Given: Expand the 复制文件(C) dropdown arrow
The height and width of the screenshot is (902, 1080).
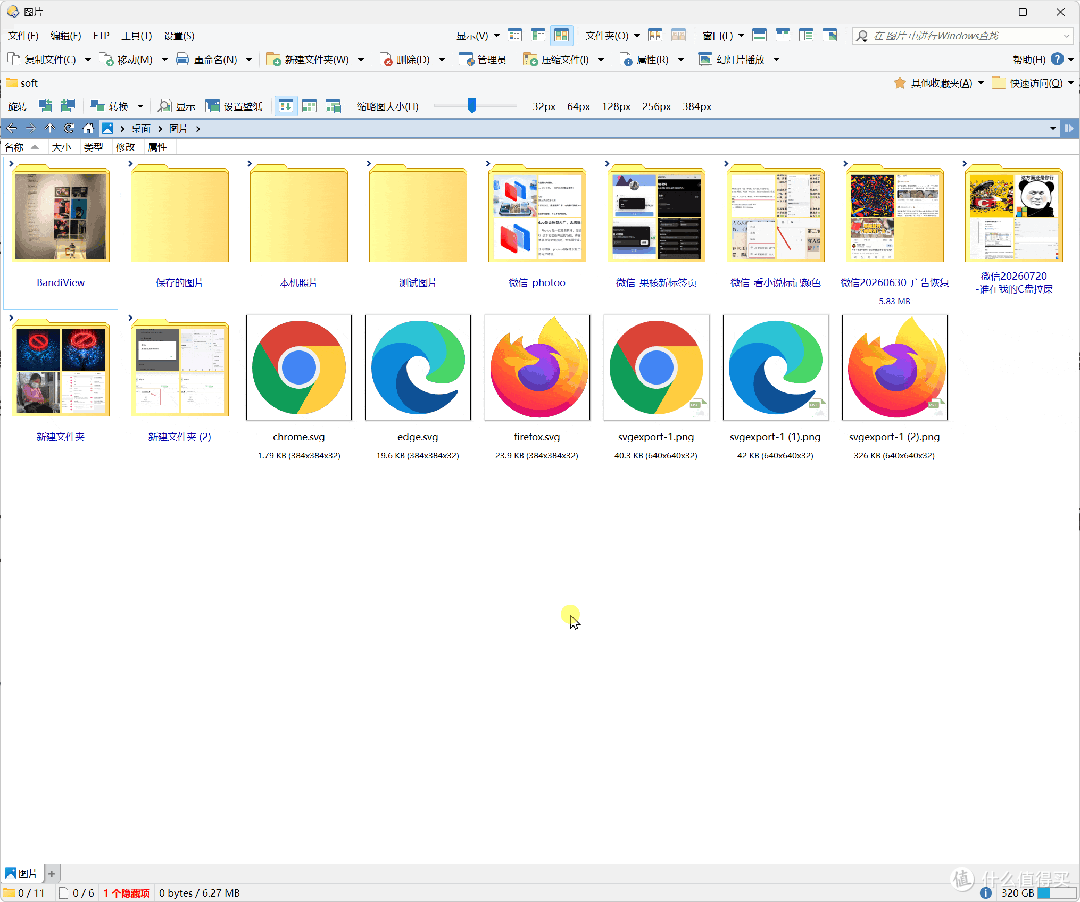Looking at the screenshot, I should coord(87,60).
